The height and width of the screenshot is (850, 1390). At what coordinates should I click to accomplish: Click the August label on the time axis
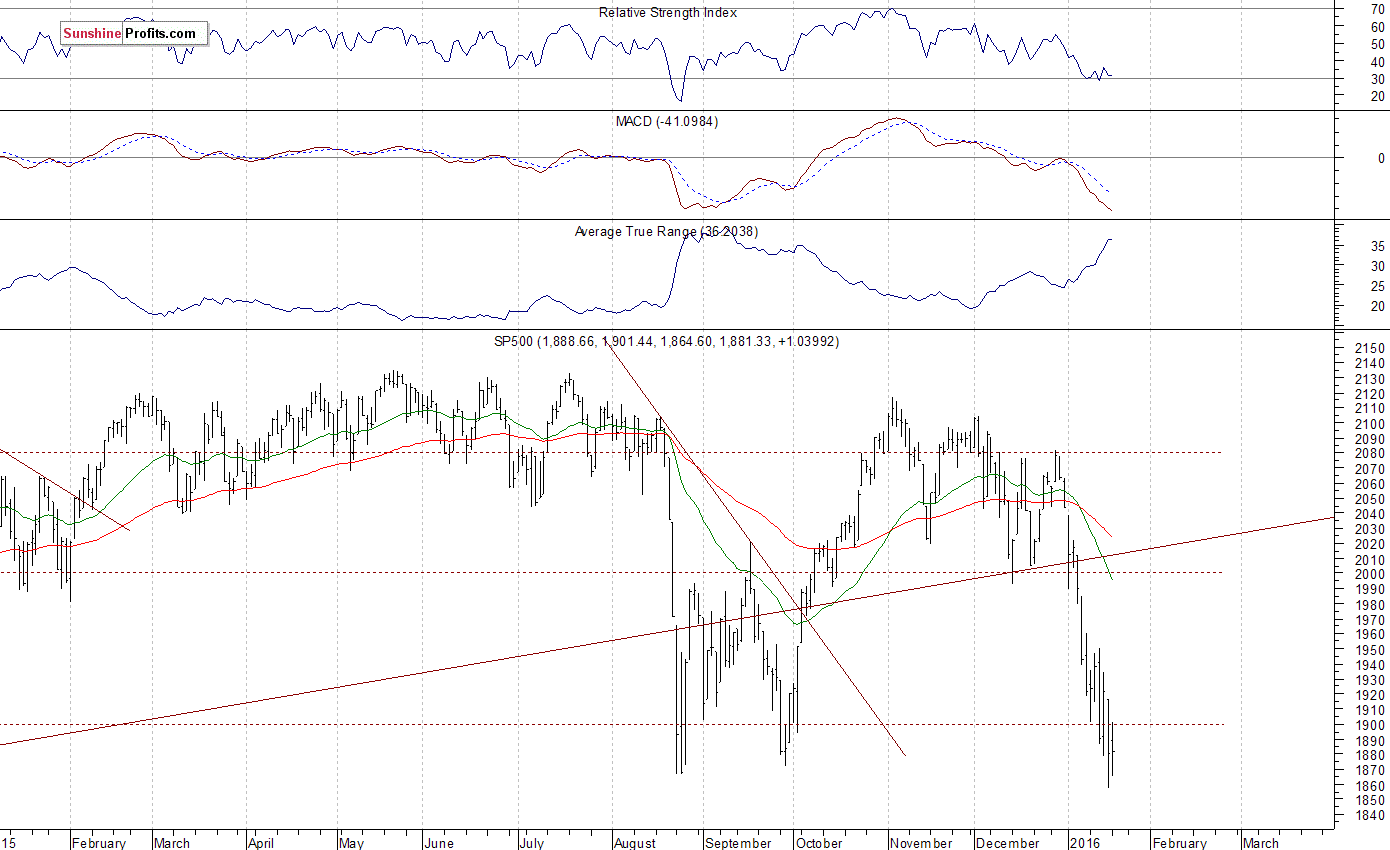pyautogui.click(x=635, y=843)
